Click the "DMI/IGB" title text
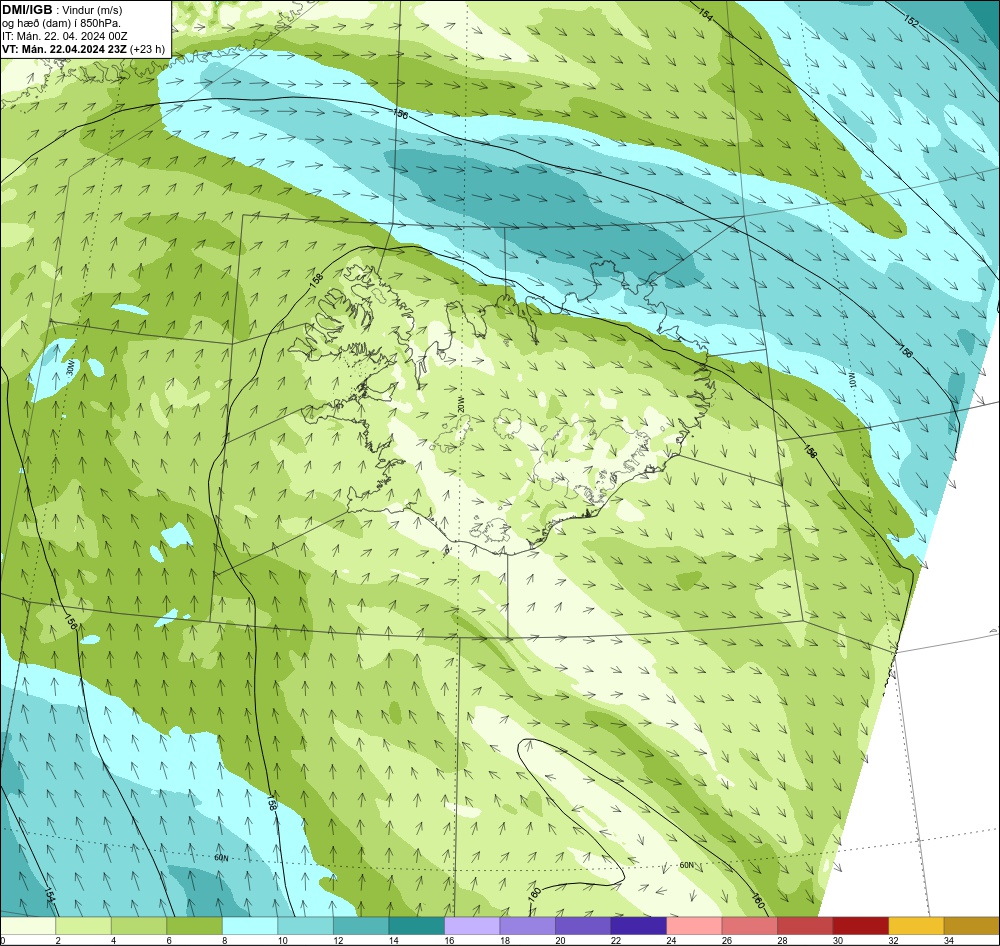The image size is (1000, 946). (x=27, y=10)
